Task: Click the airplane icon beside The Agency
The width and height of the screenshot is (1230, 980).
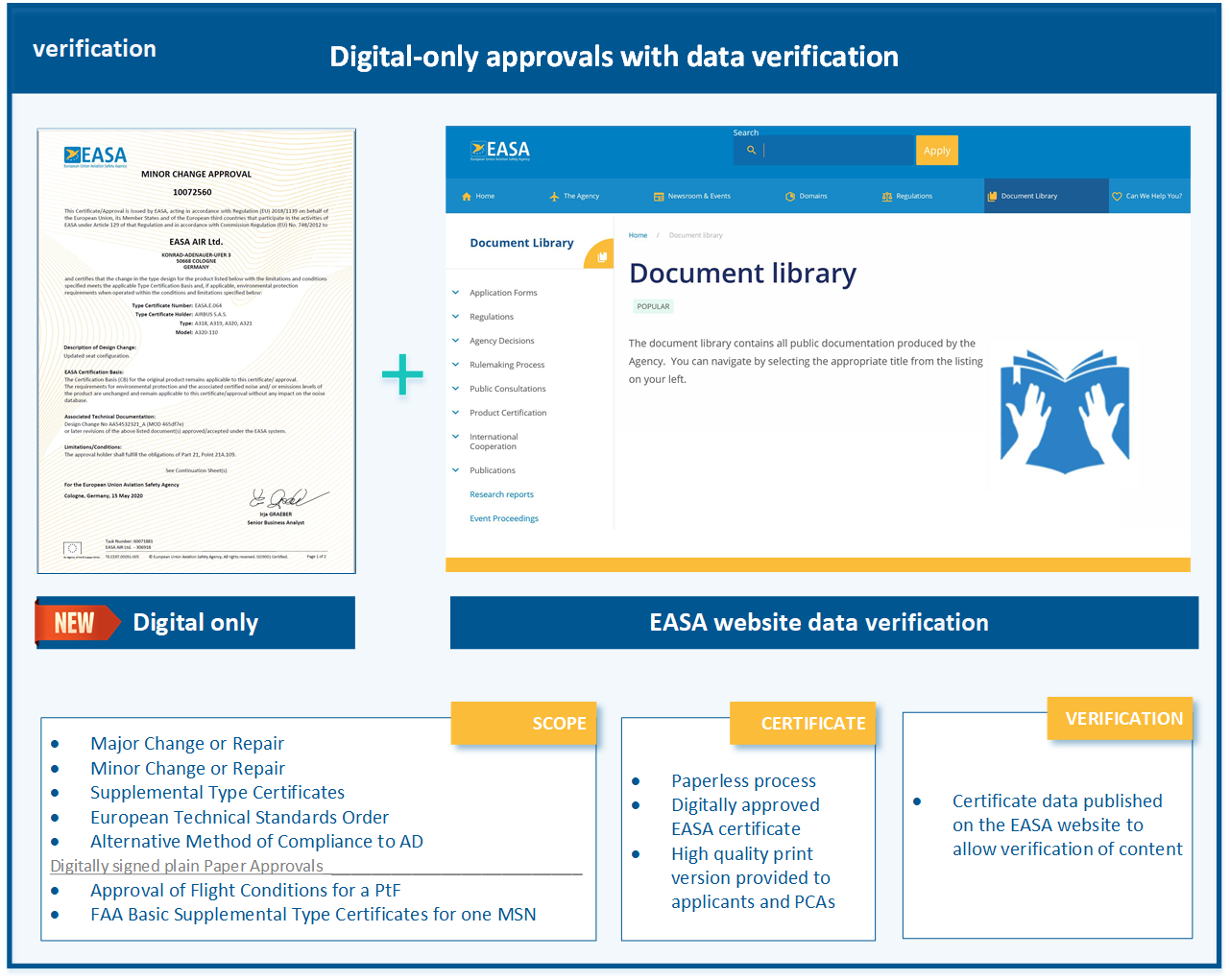Action: (554, 197)
